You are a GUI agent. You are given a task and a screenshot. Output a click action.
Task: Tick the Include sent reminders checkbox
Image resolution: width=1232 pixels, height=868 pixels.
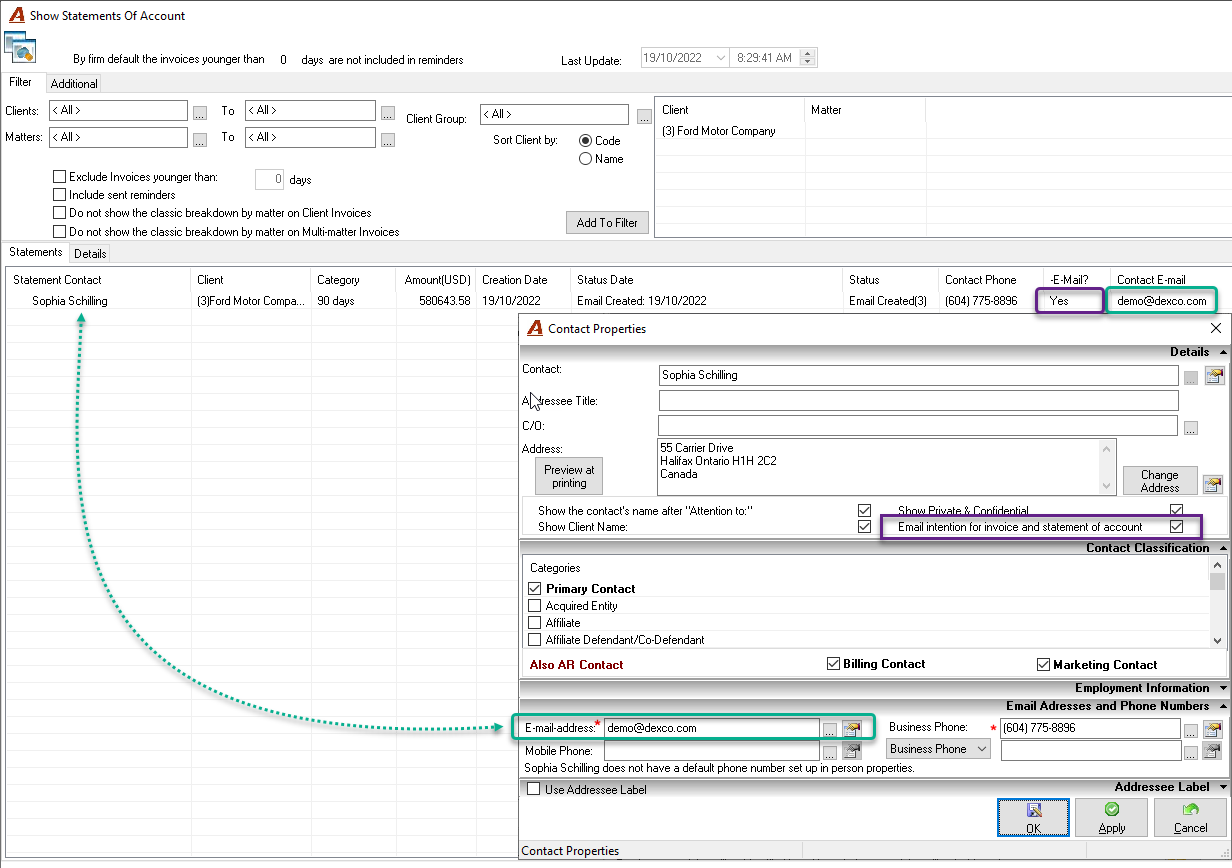click(60, 195)
